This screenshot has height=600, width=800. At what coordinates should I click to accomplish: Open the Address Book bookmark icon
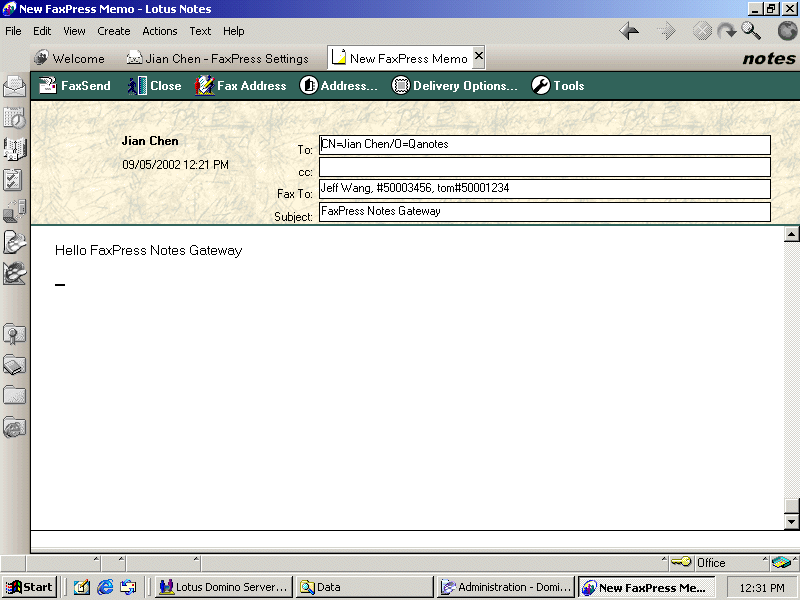pyautogui.click(x=14, y=149)
